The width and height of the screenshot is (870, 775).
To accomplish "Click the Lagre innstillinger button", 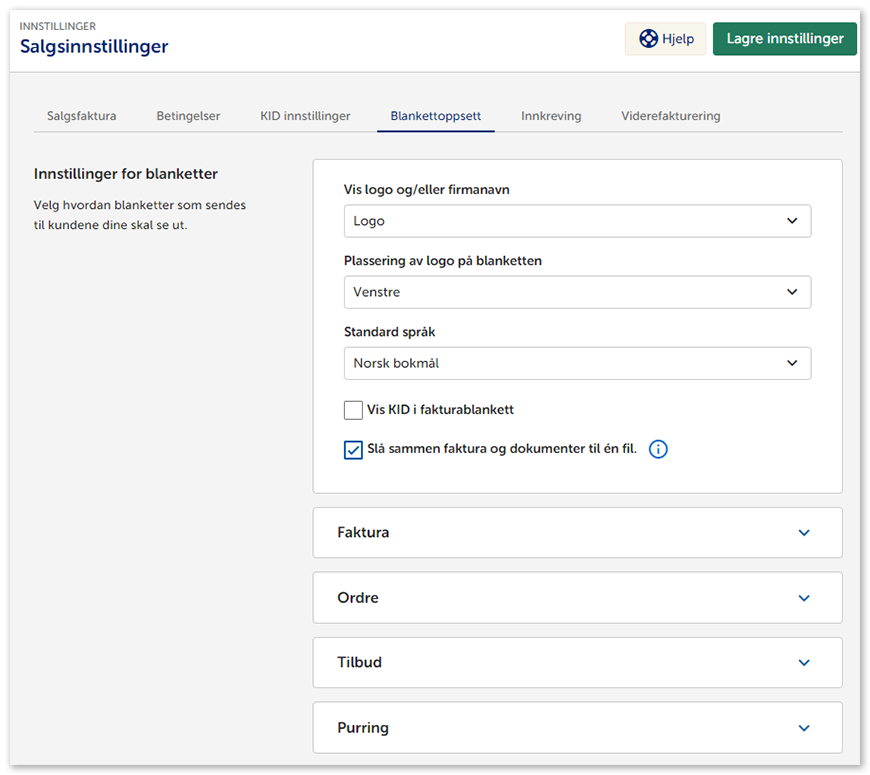I will point(784,39).
